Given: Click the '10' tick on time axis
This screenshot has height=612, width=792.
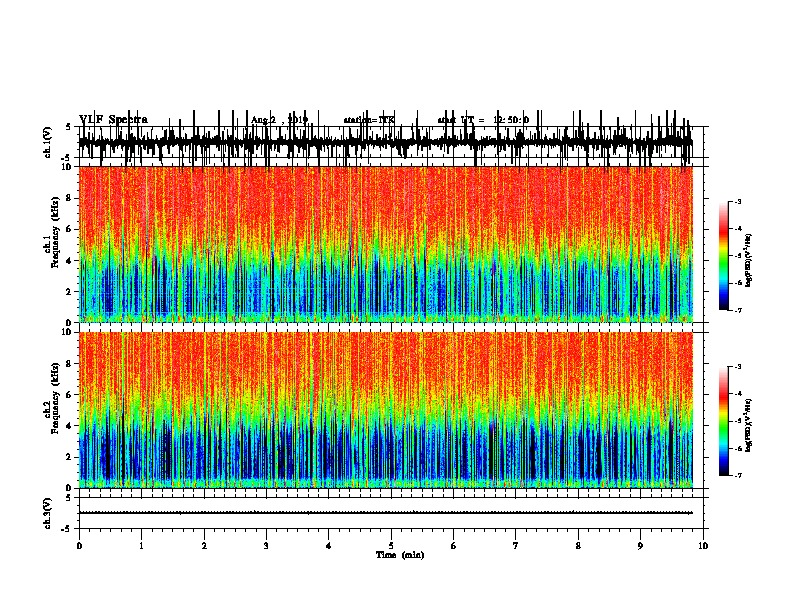Looking at the screenshot, I should (703, 546).
